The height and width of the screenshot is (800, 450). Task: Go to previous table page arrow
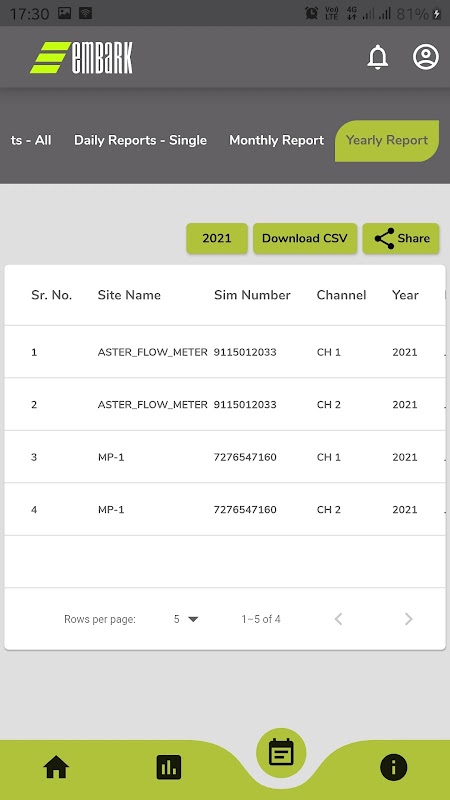pos(338,619)
